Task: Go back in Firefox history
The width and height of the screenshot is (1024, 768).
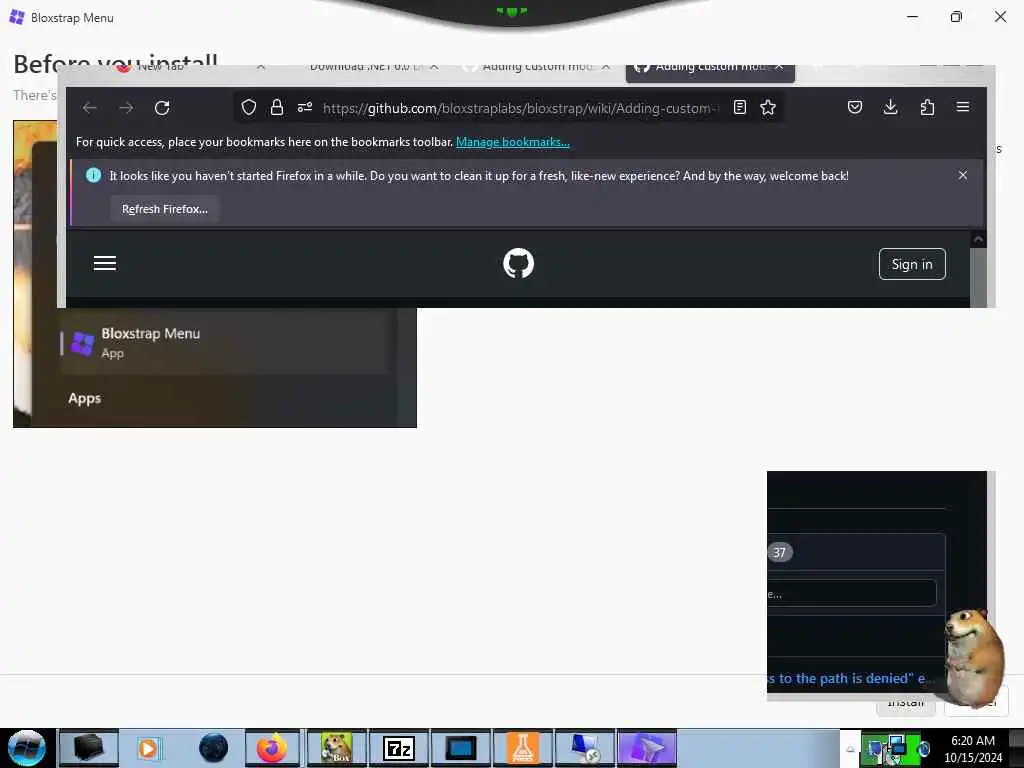Action: pos(89,108)
